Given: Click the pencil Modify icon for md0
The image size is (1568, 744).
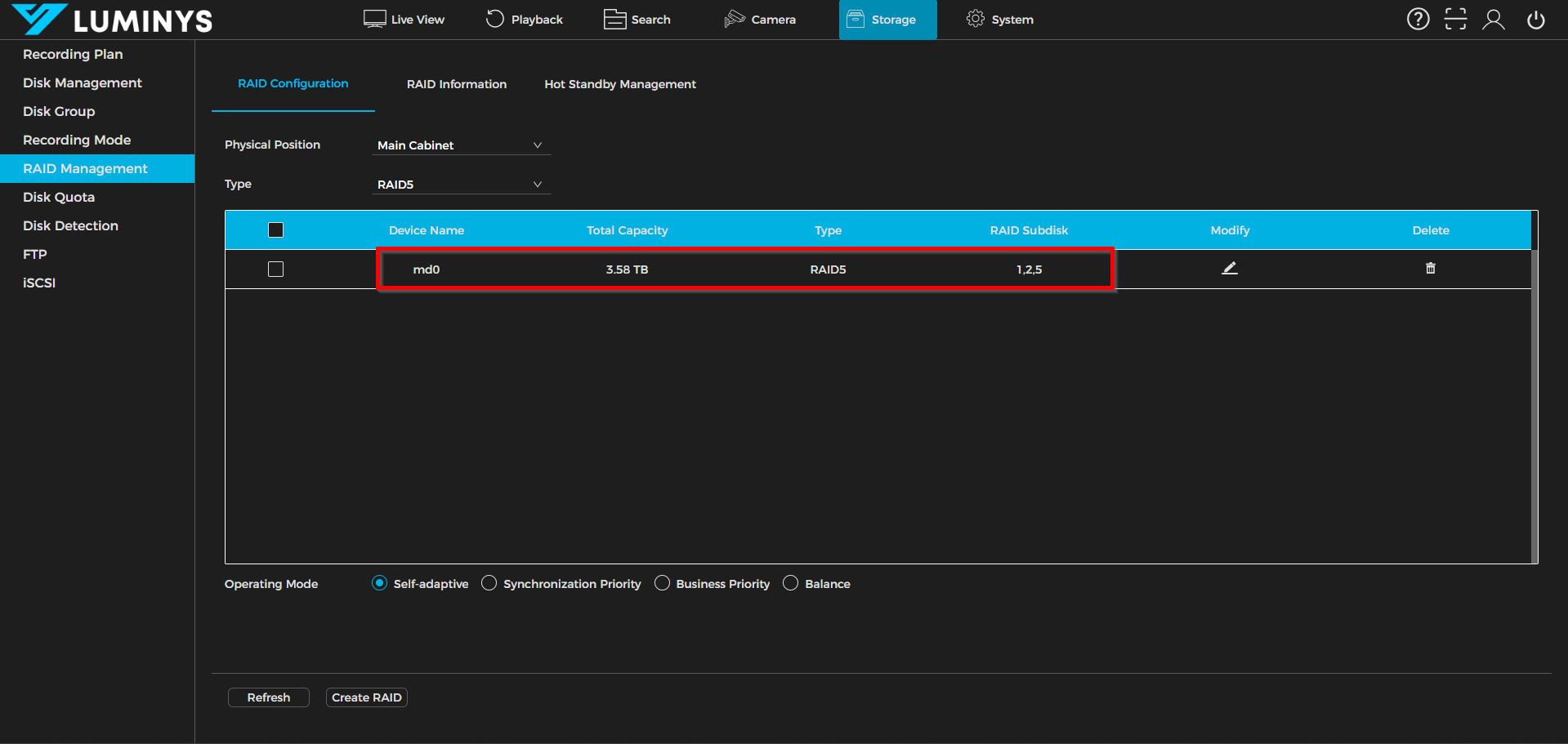Looking at the screenshot, I should click(x=1229, y=268).
